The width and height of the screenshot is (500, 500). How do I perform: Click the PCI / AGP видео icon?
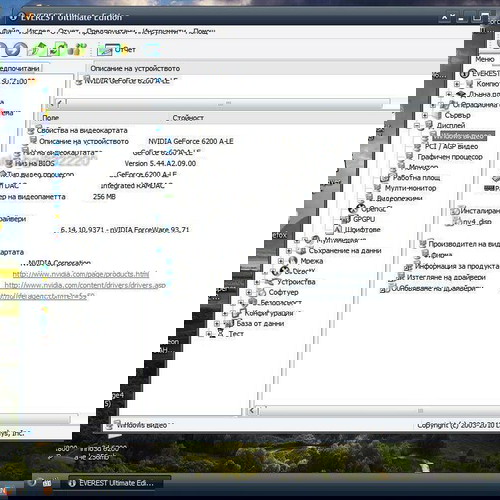pyautogui.click(x=417, y=147)
